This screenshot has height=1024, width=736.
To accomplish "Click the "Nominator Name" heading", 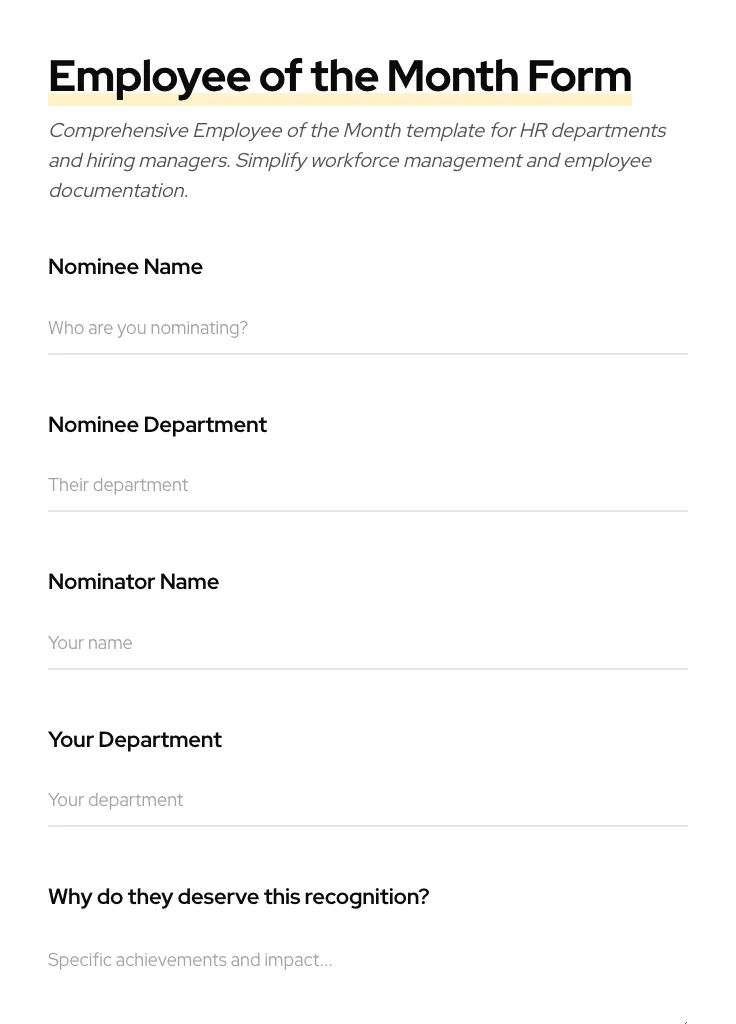I will [x=133, y=582].
